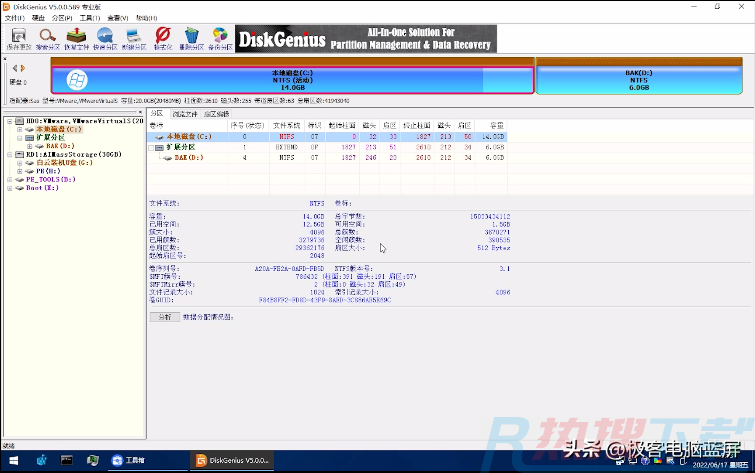Select 本地磁盘(C:) in the left tree
This screenshot has height=473, width=755.
point(59,129)
